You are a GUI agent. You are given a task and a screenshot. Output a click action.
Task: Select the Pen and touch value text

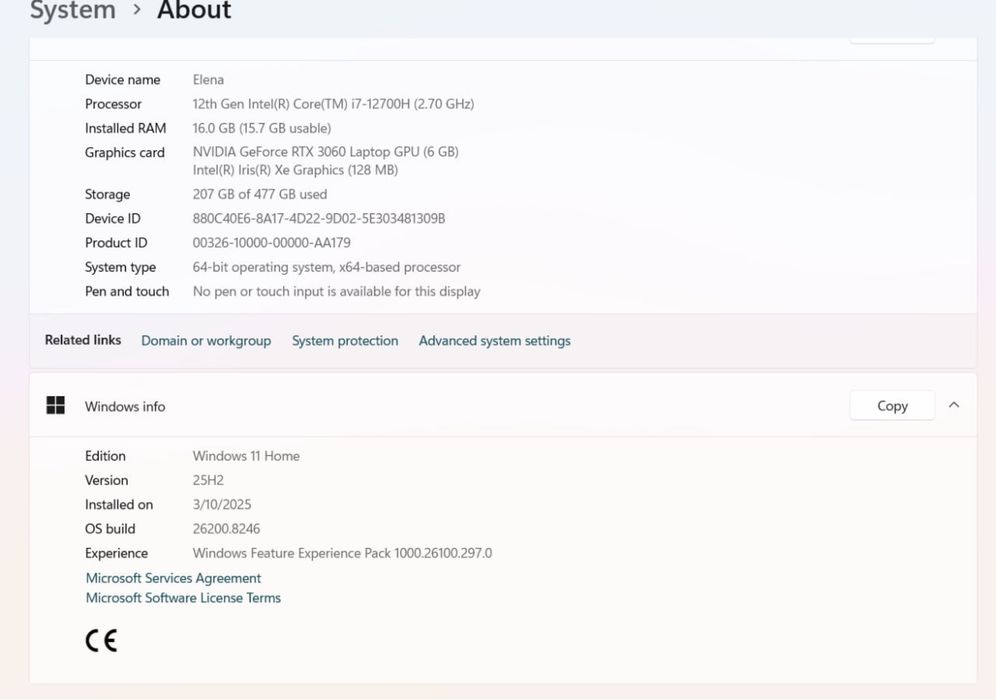(x=337, y=291)
